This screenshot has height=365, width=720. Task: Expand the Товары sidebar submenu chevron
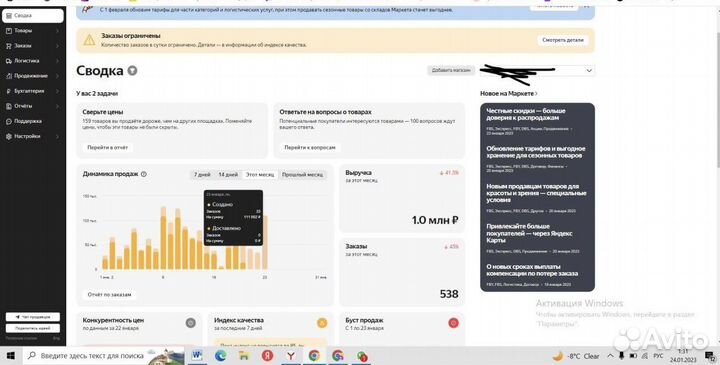57,31
